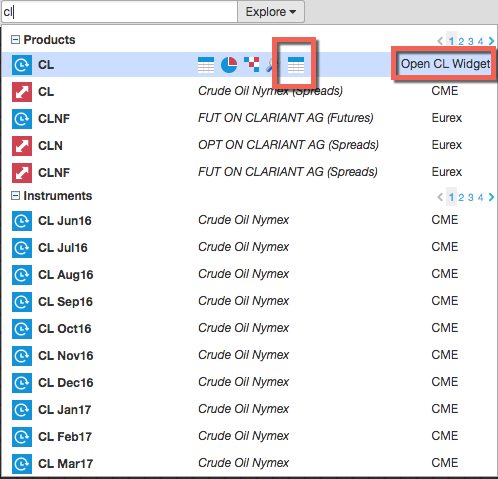
Task: Select the CLN OPT ON CLARIANT spreads icon
Action: [22, 146]
